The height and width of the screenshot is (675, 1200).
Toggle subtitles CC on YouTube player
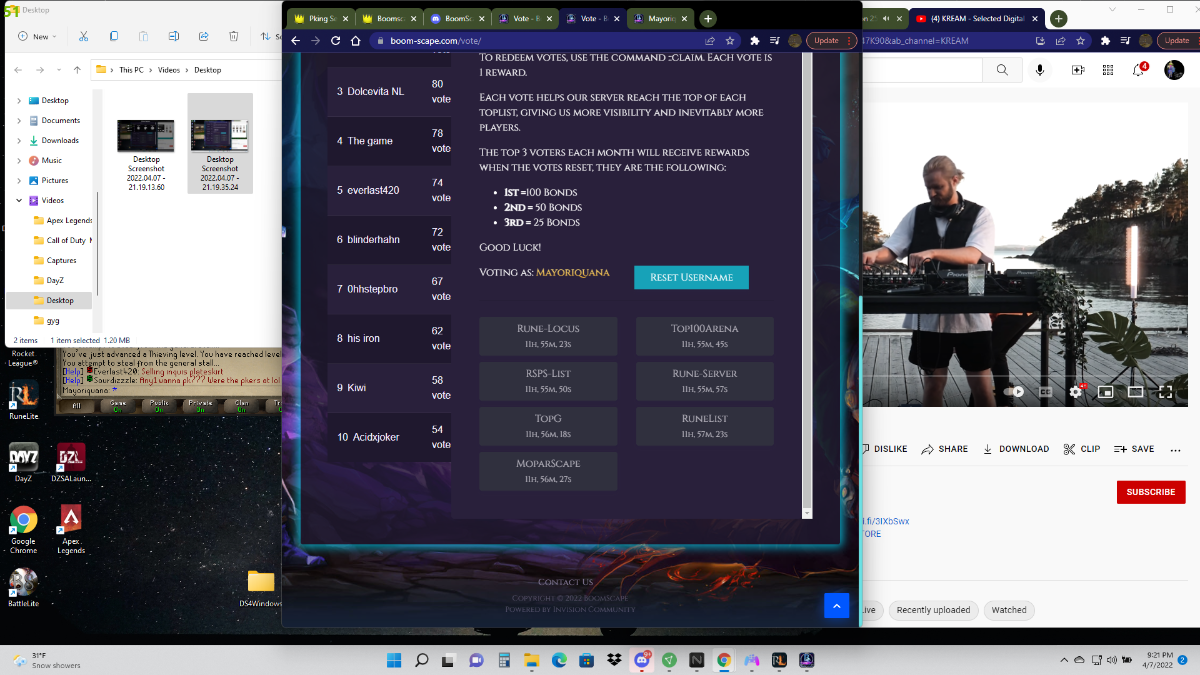[1046, 392]
